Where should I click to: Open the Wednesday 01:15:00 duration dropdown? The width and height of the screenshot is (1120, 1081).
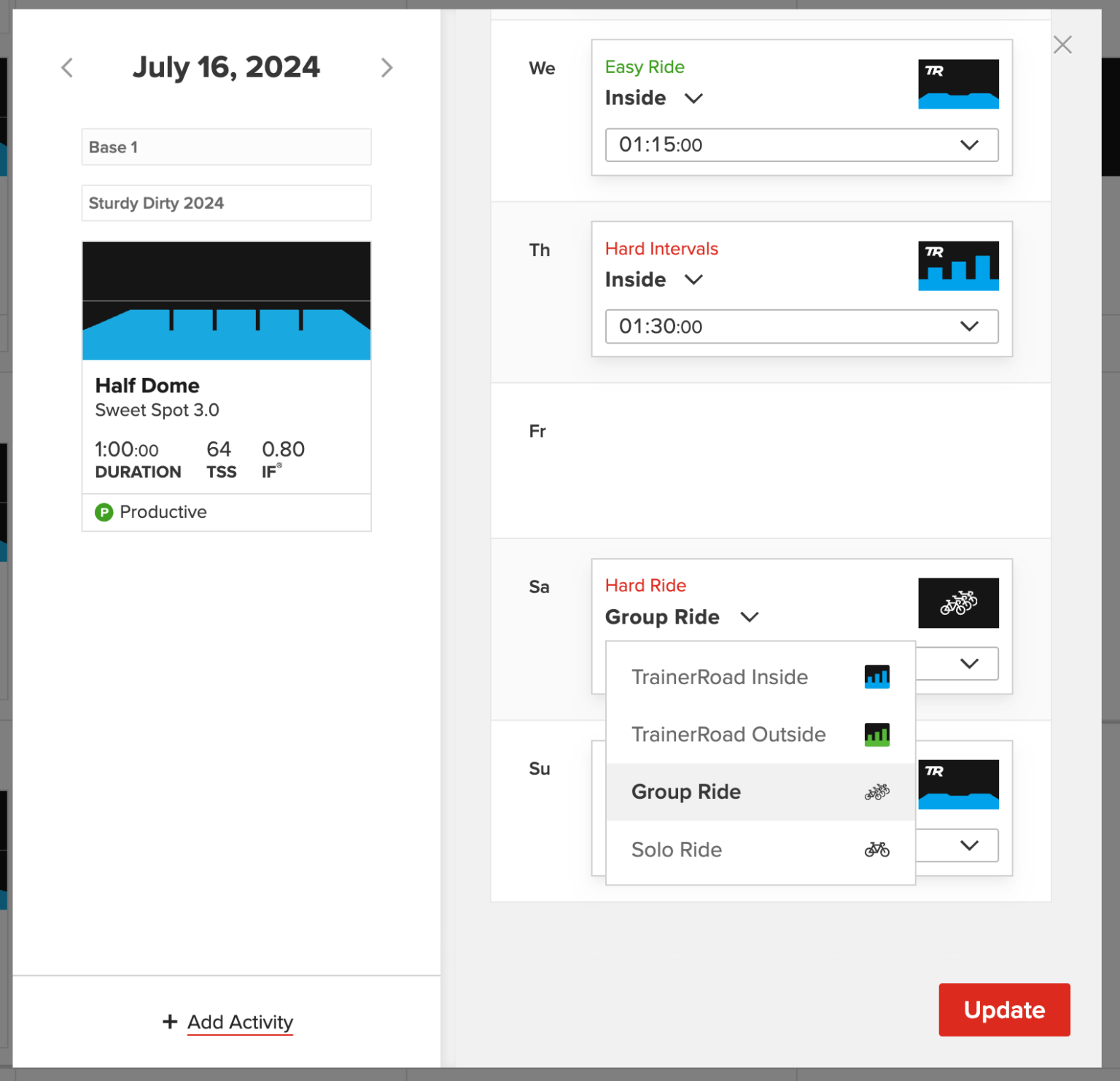click(801, 145)
